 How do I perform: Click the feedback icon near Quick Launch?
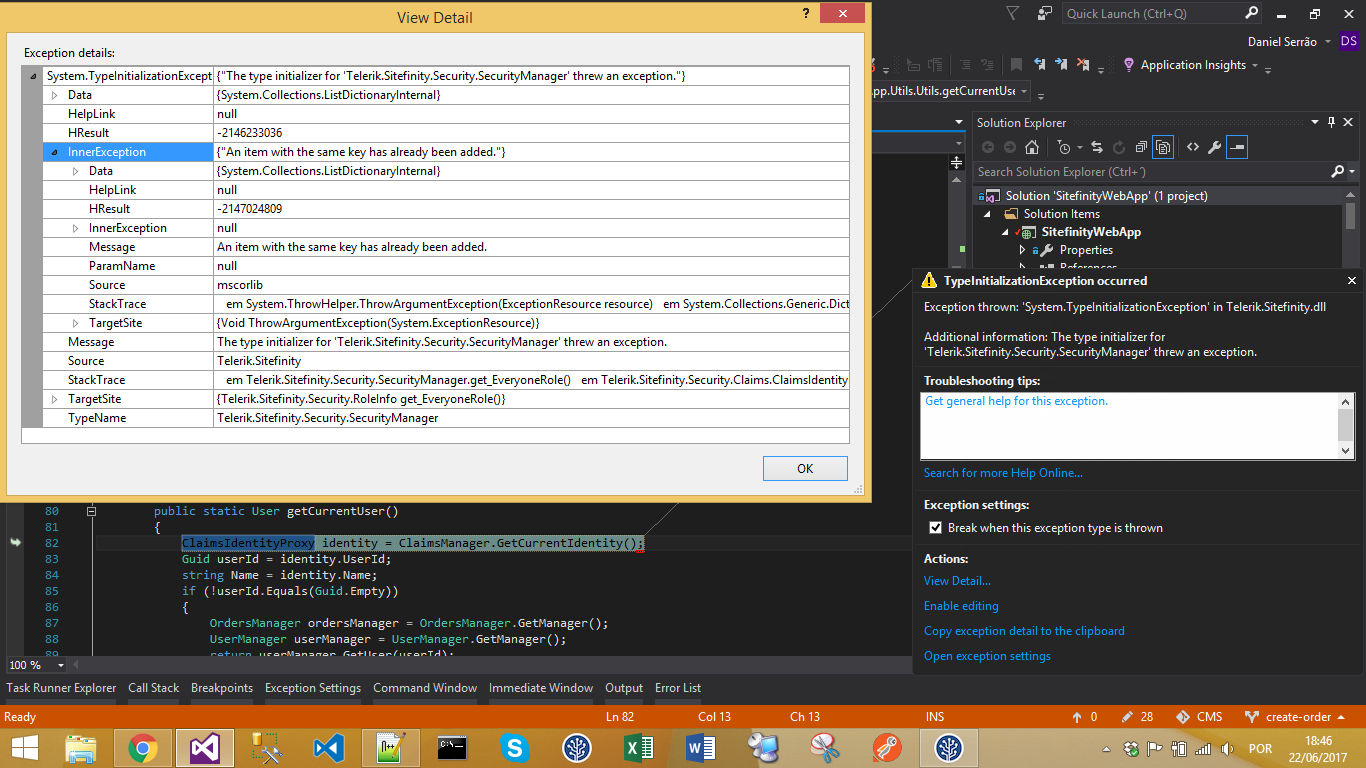(1045, 14)
